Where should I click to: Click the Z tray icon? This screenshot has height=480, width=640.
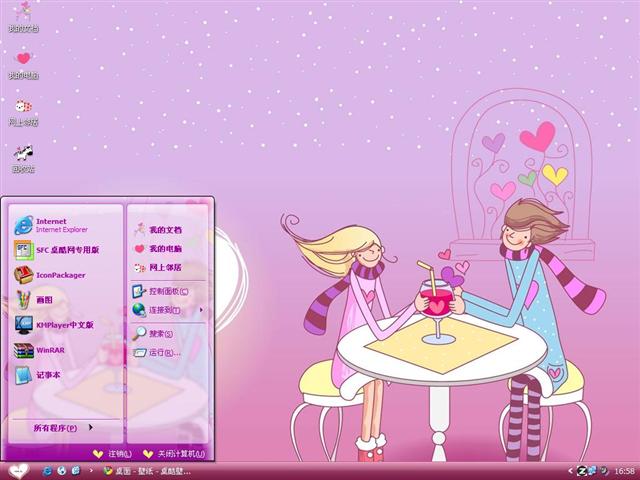pos(582,471)
